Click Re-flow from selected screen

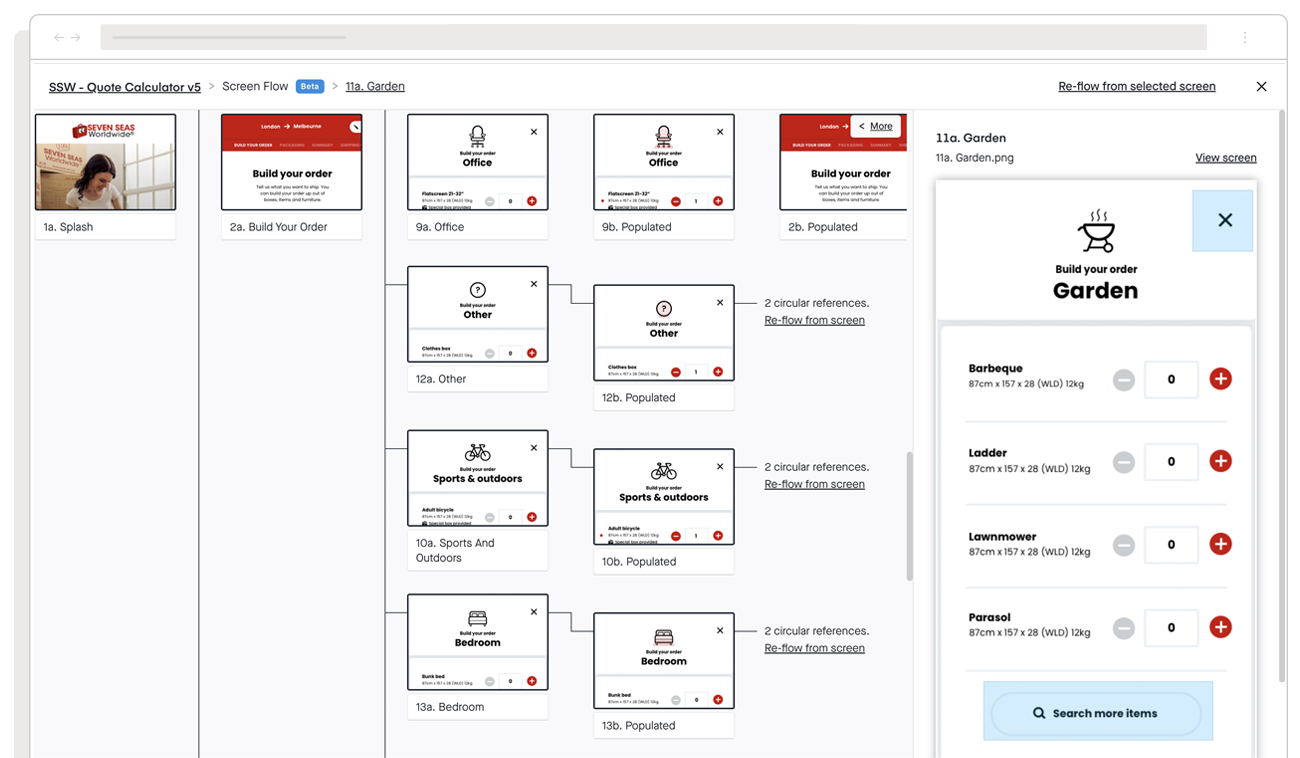pyautogui.click(x=1137, y=86)
